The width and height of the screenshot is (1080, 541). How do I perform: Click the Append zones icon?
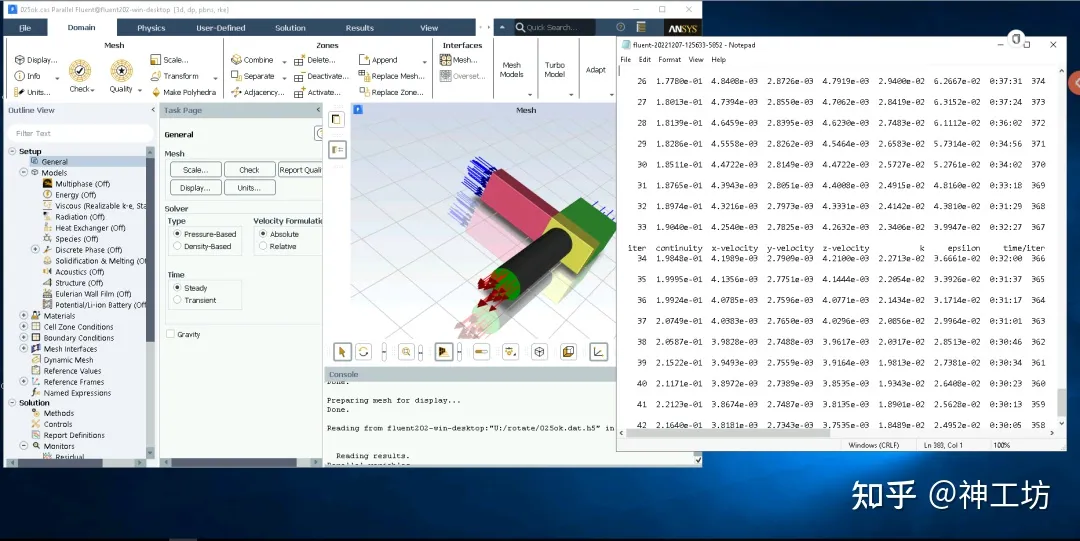(x=364, y=60)
